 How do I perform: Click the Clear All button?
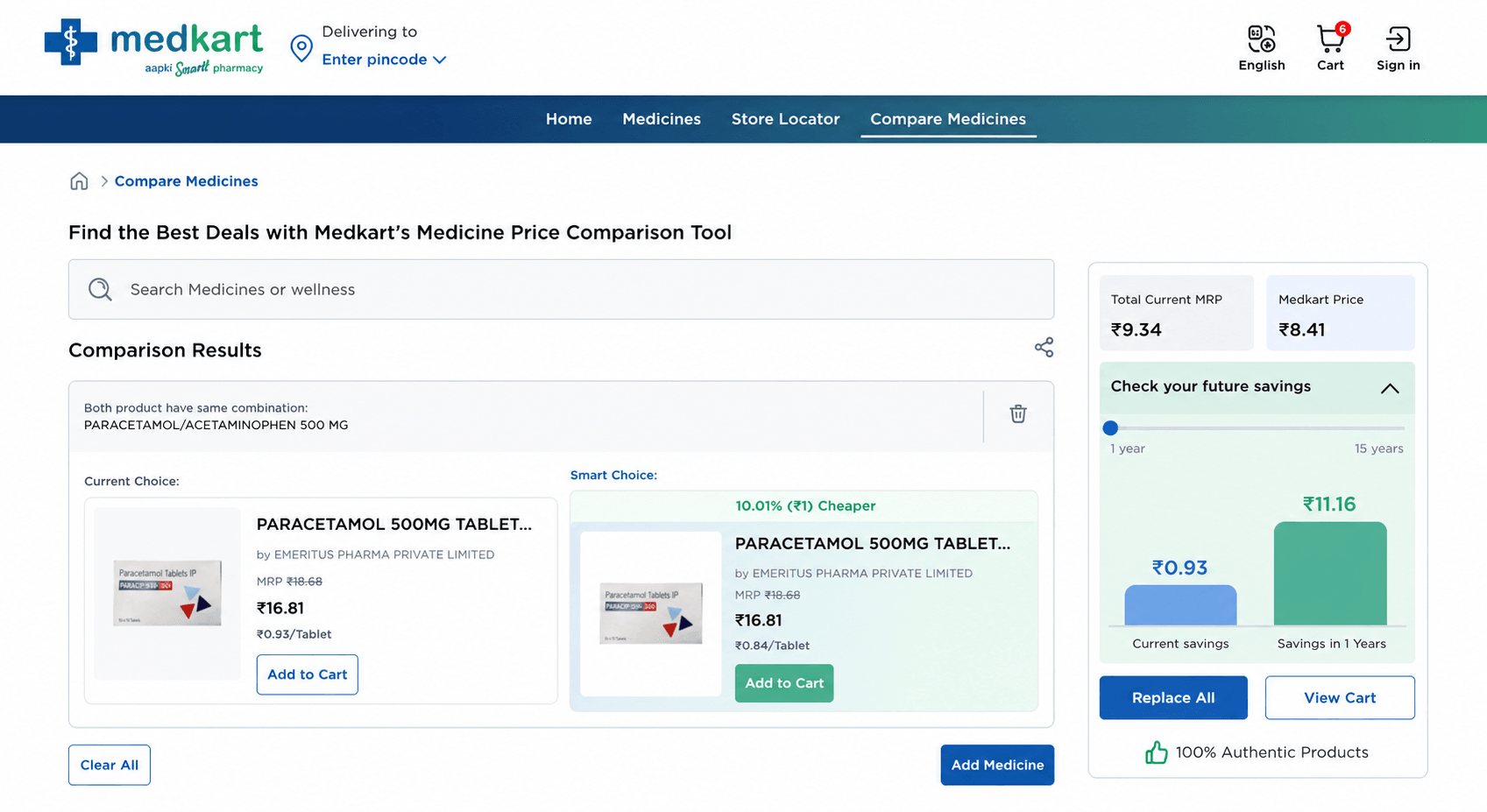pos(110,765)
